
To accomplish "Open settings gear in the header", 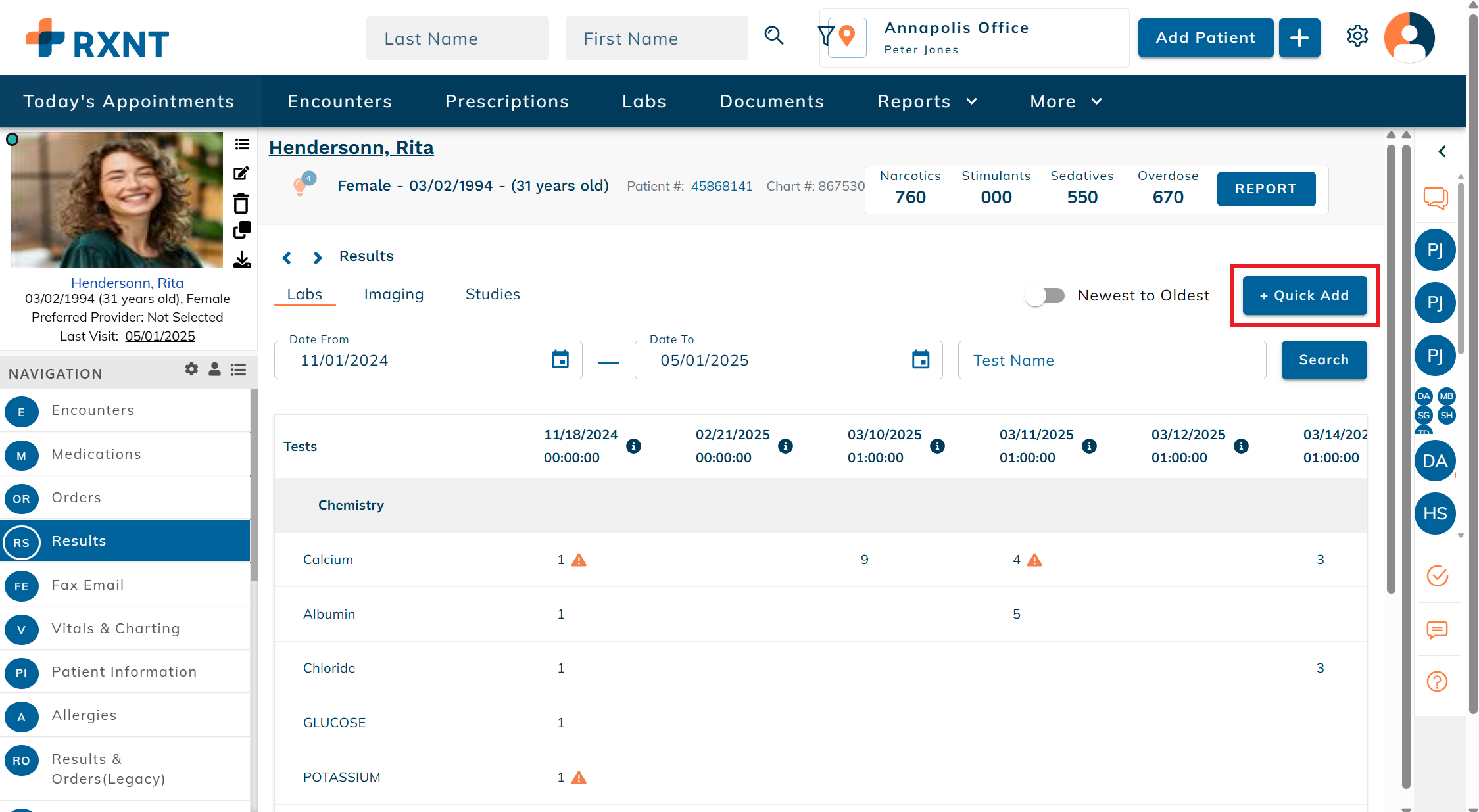I will [1357, 36].
